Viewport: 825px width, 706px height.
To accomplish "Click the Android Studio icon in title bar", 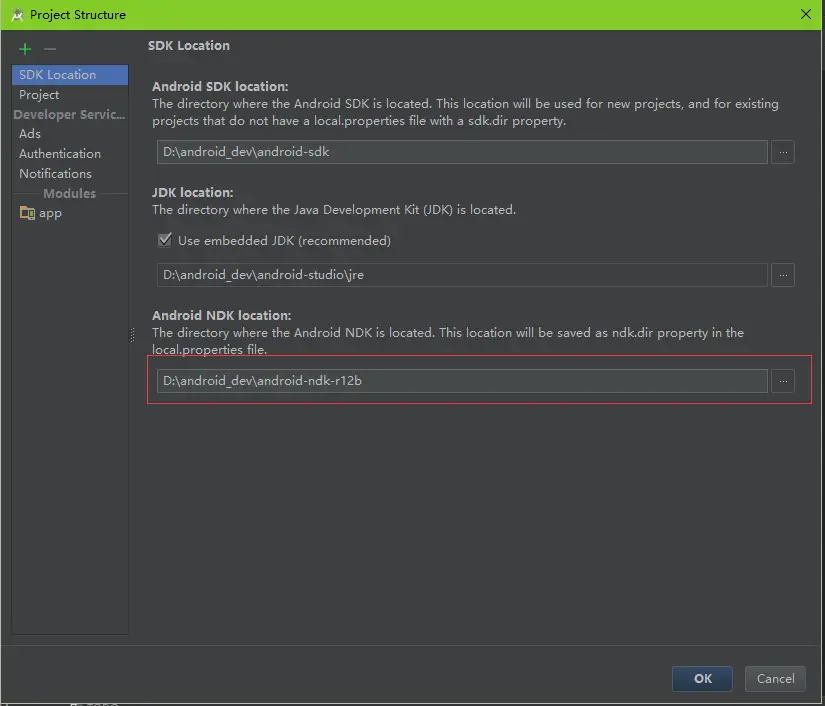I will tap(17, 15).
